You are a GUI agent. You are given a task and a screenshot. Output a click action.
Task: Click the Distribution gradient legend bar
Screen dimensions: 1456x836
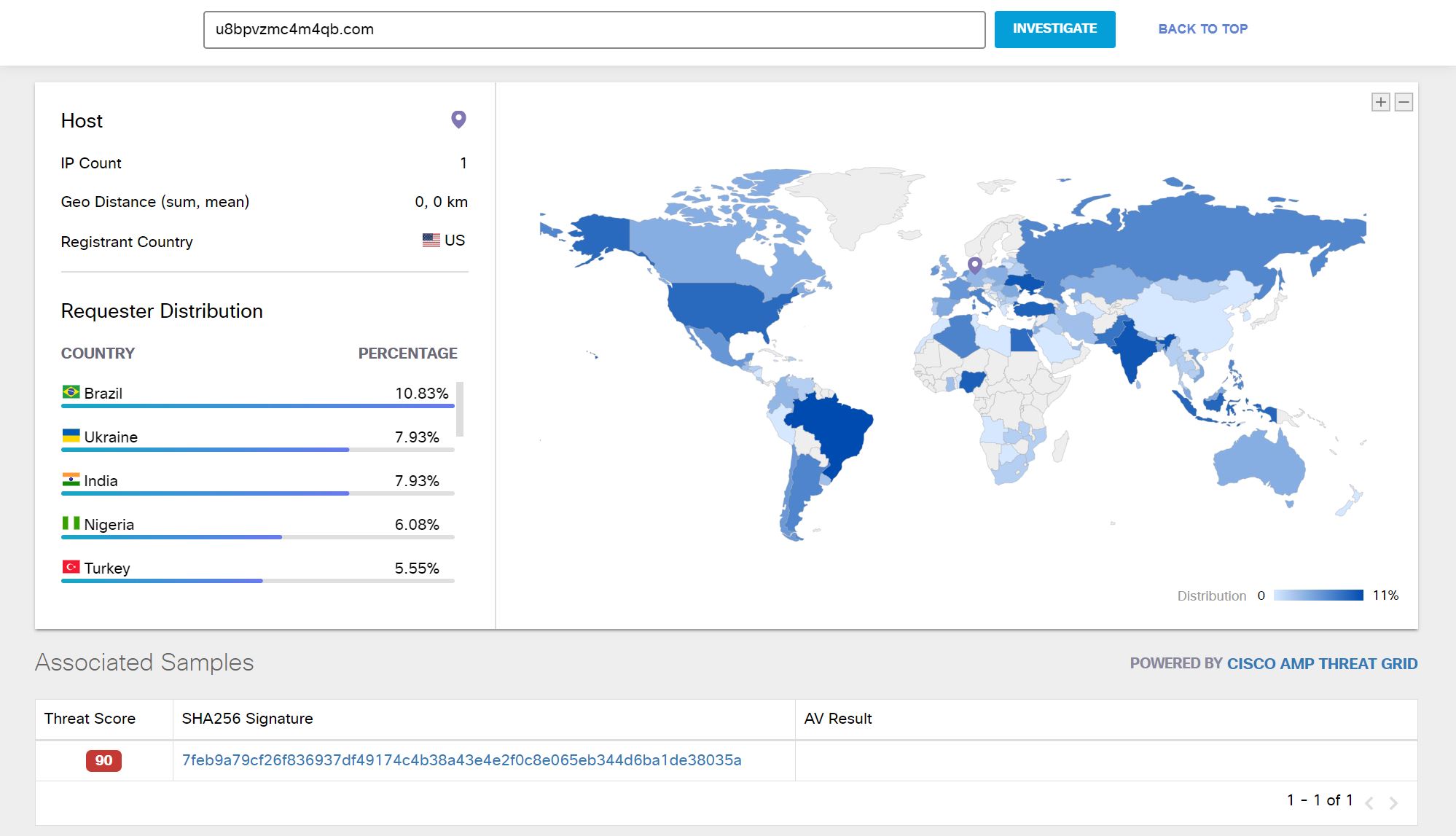point(1318,595)
